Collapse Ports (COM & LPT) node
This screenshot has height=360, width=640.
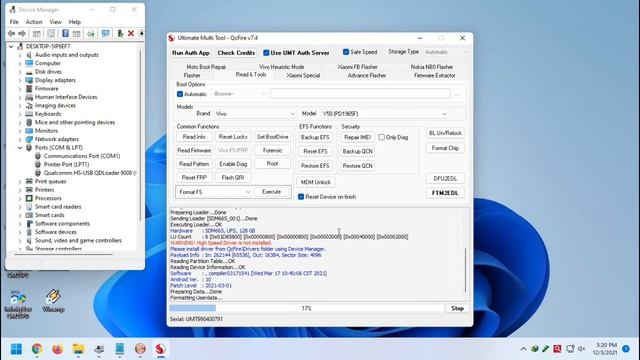coord(20,148)
